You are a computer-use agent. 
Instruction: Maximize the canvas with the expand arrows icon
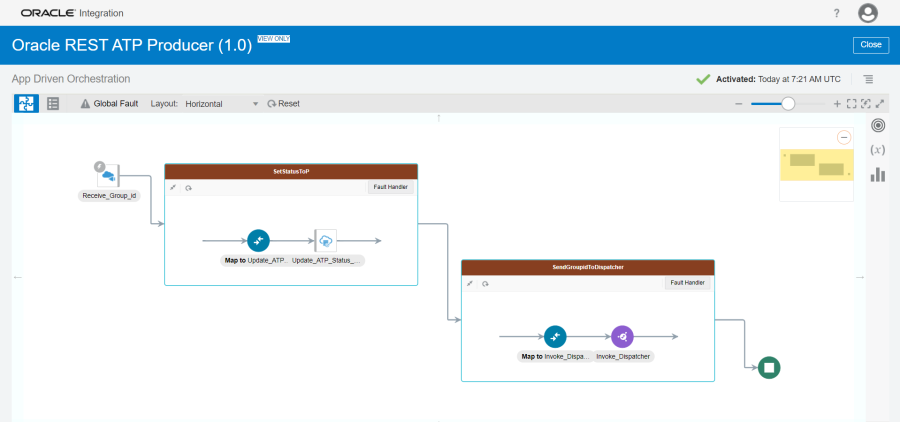(880, 104)
